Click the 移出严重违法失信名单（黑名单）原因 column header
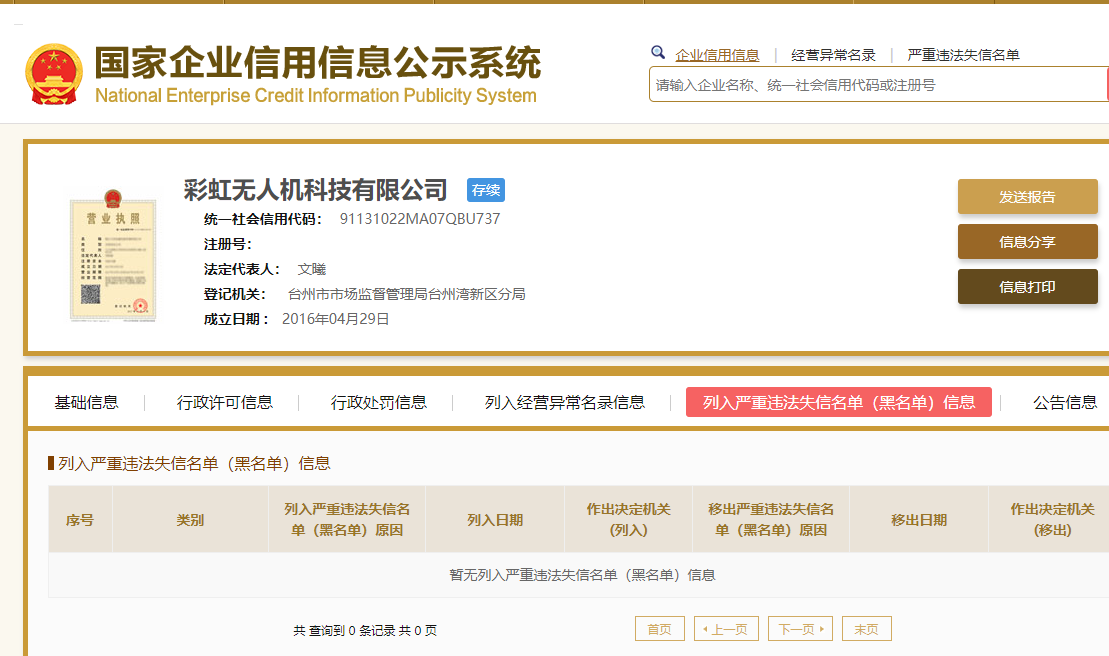 coord(771,520)
